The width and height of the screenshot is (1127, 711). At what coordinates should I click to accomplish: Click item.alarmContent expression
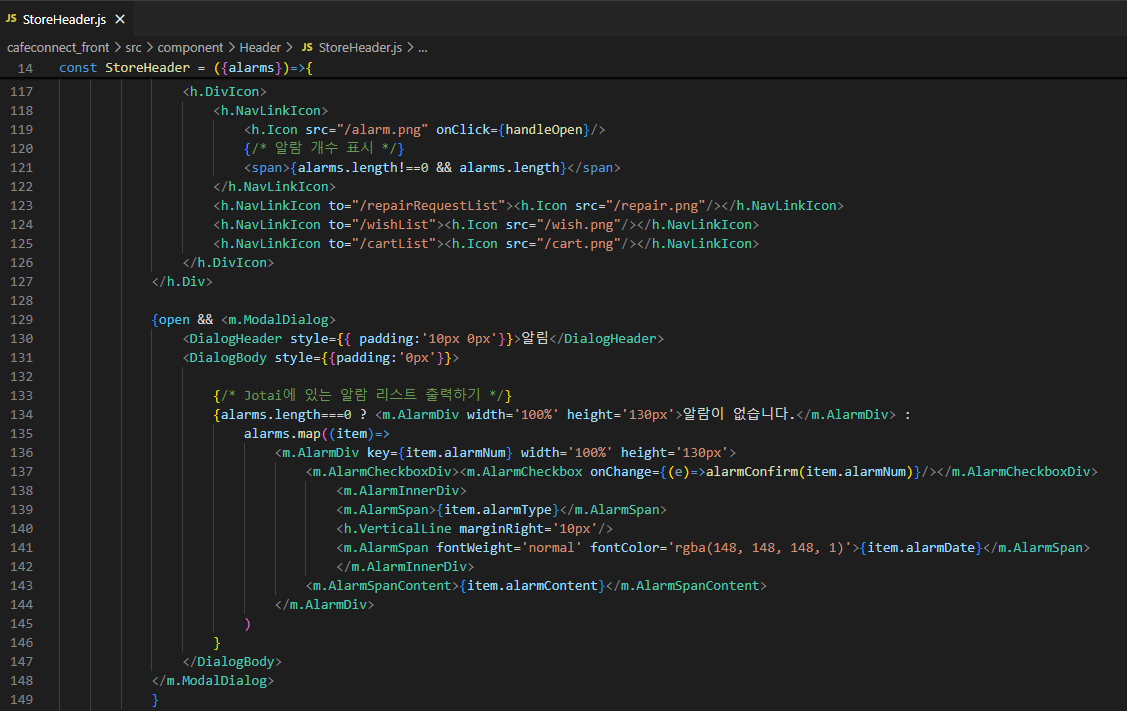coord(532,586)
